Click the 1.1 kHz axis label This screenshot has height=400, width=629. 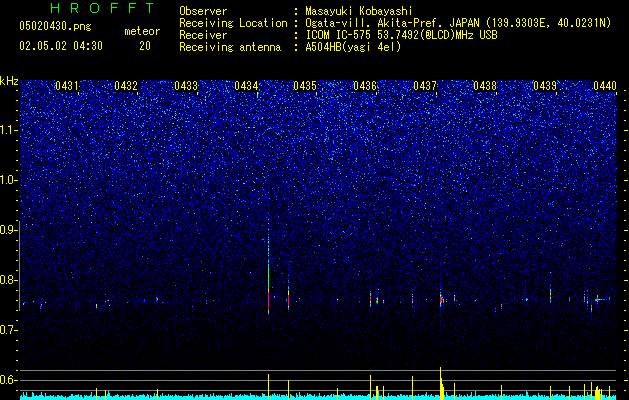(8, 130)
